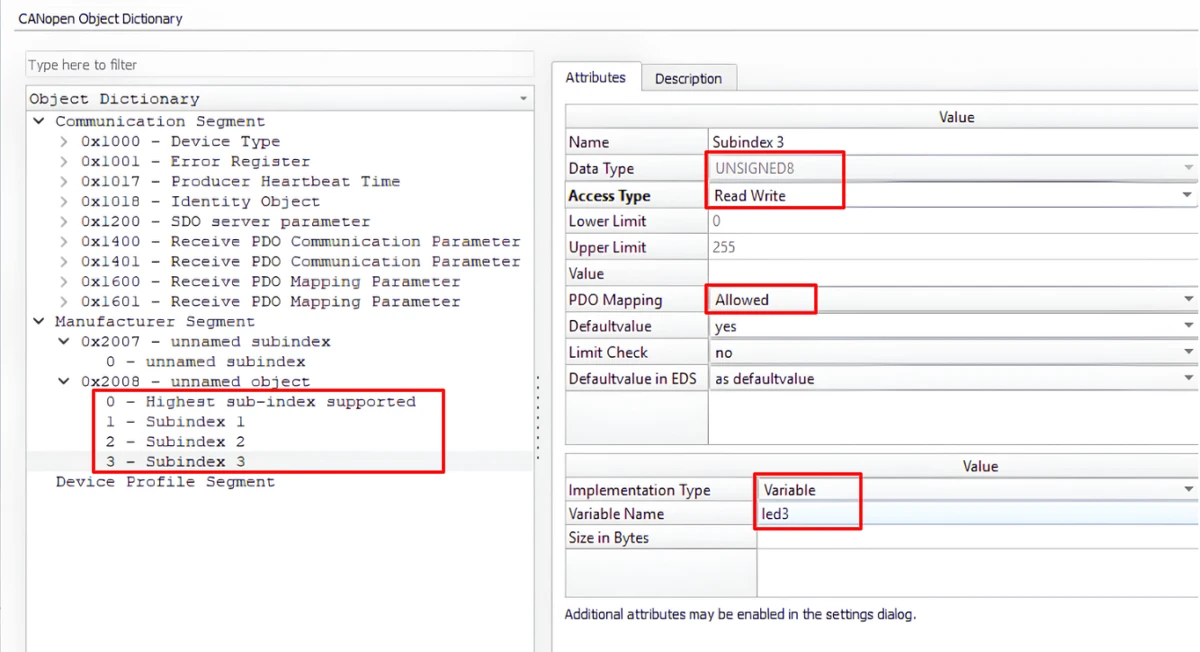Select Communication Segment label
1200x652 pixels.
coord(160,121)
